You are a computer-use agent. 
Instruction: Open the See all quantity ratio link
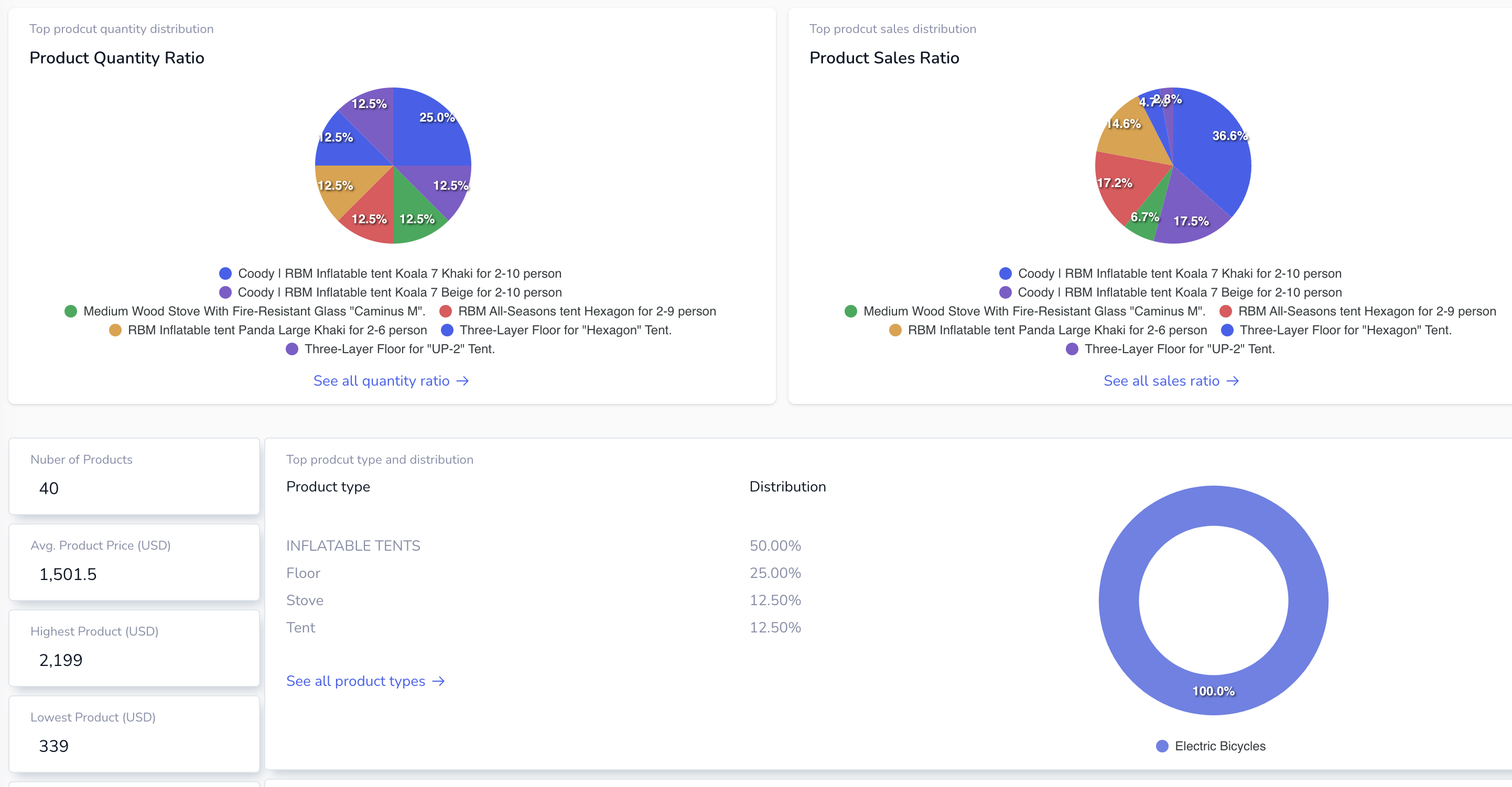382,381
